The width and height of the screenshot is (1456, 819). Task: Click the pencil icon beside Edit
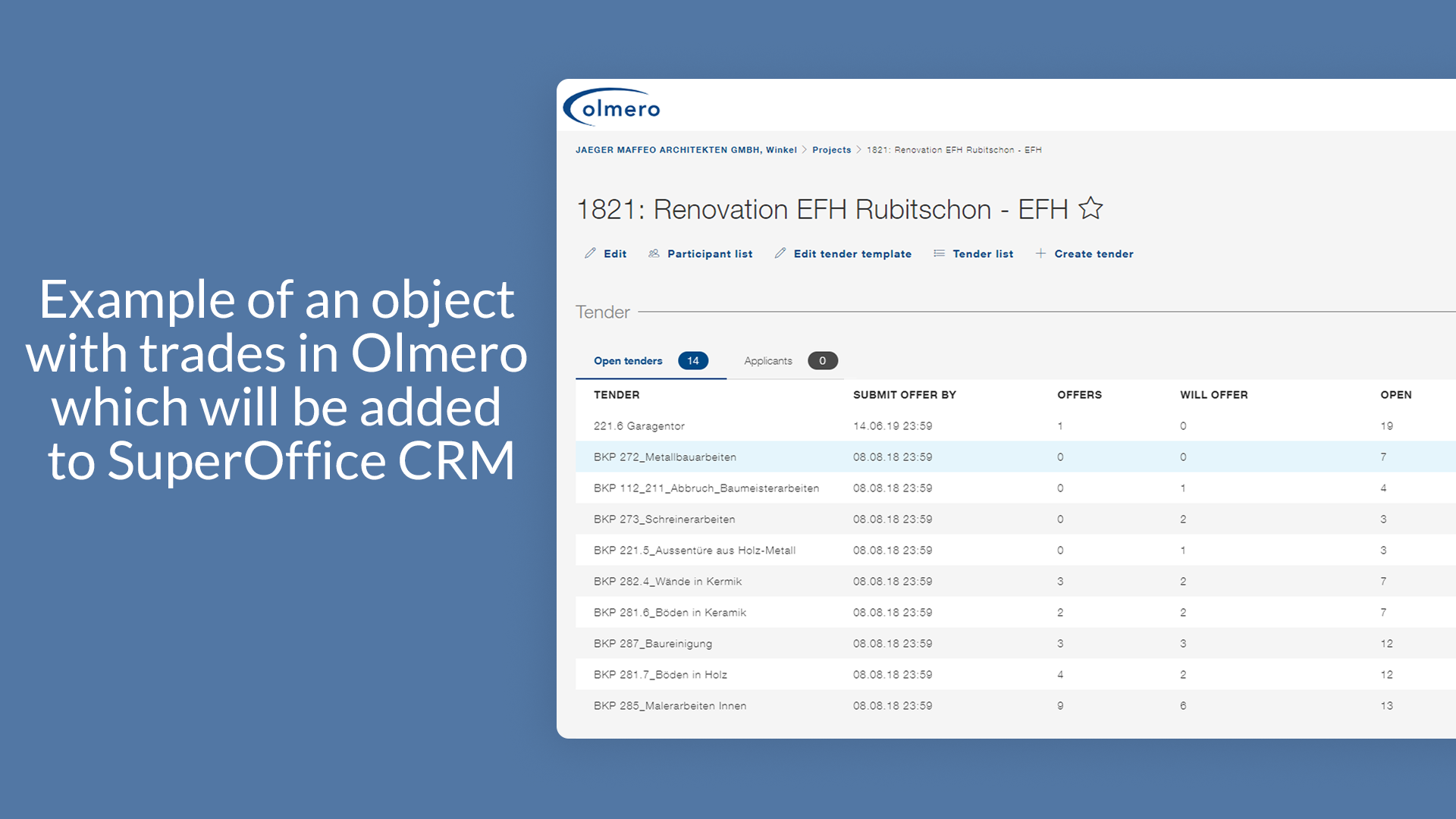pos(590,253)
